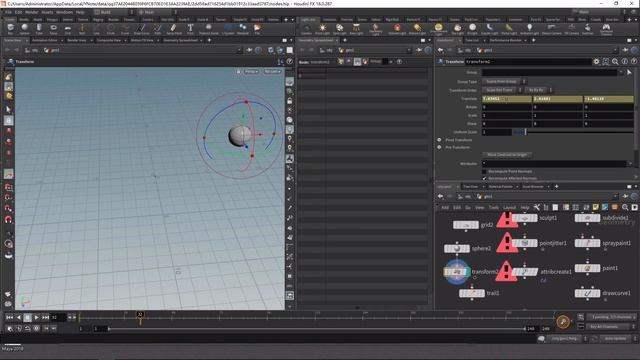Switch to the Render View tab
640x360 pixels.
(x=76, y=40)
